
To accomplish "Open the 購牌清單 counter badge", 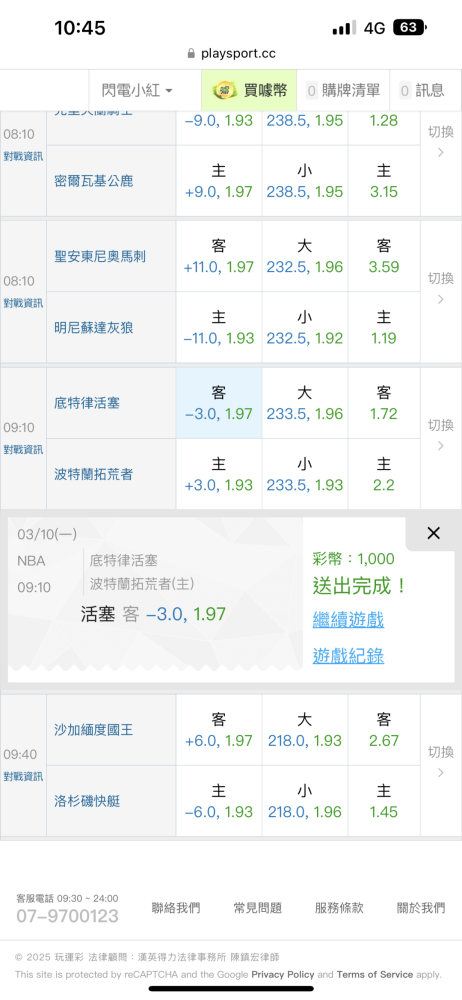I will [311, 91].
